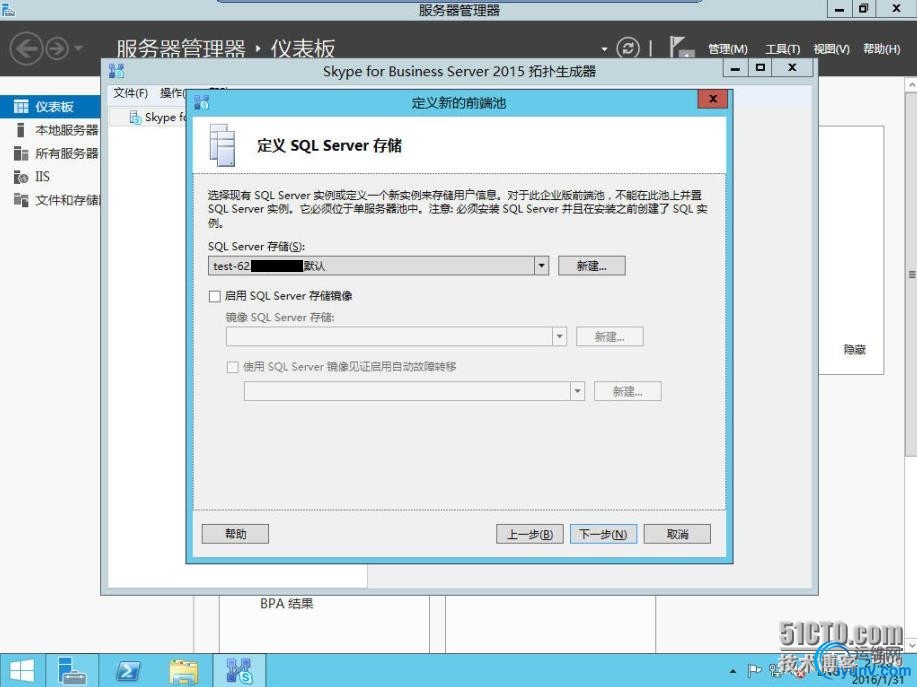917x687 pixels.
Task: Close the 定义新的前端池 dialog
Action: tap(713, 99)
